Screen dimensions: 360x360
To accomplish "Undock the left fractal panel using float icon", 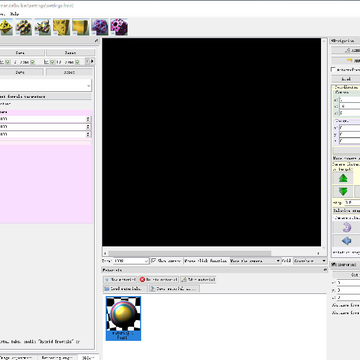I will 96,41.
